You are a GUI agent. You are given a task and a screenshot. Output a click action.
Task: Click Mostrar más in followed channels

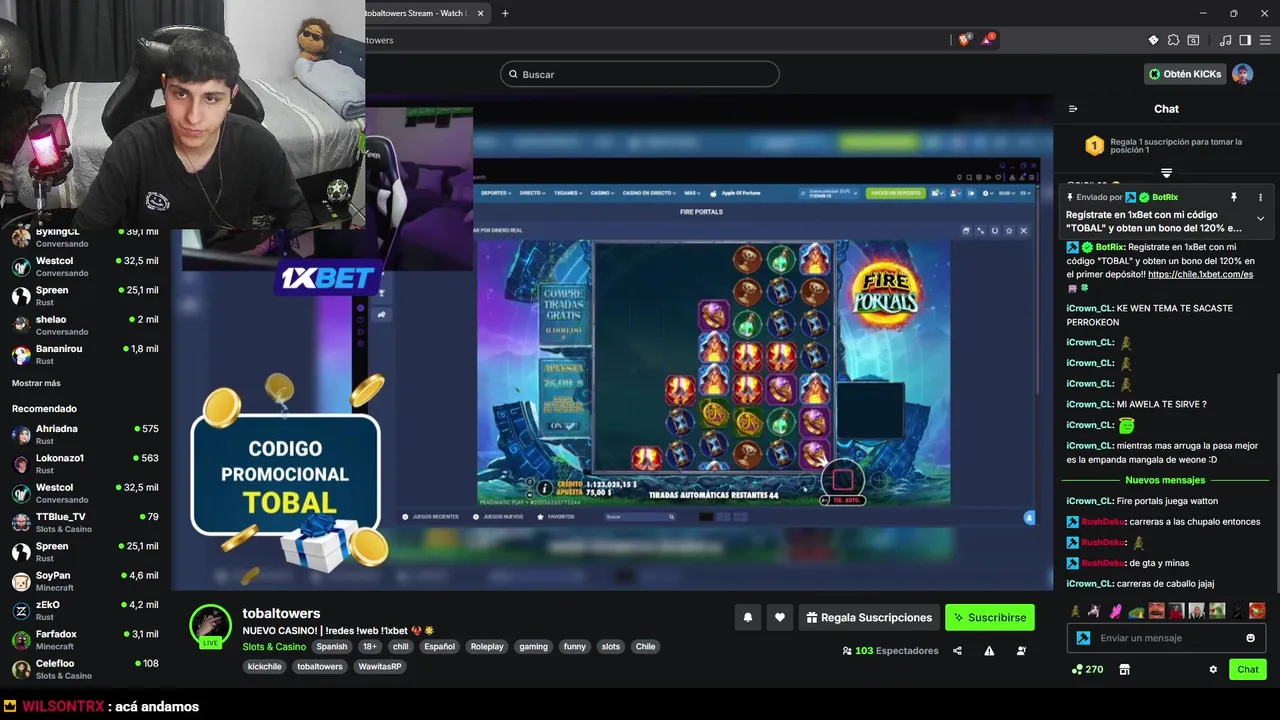coord(36,383)
